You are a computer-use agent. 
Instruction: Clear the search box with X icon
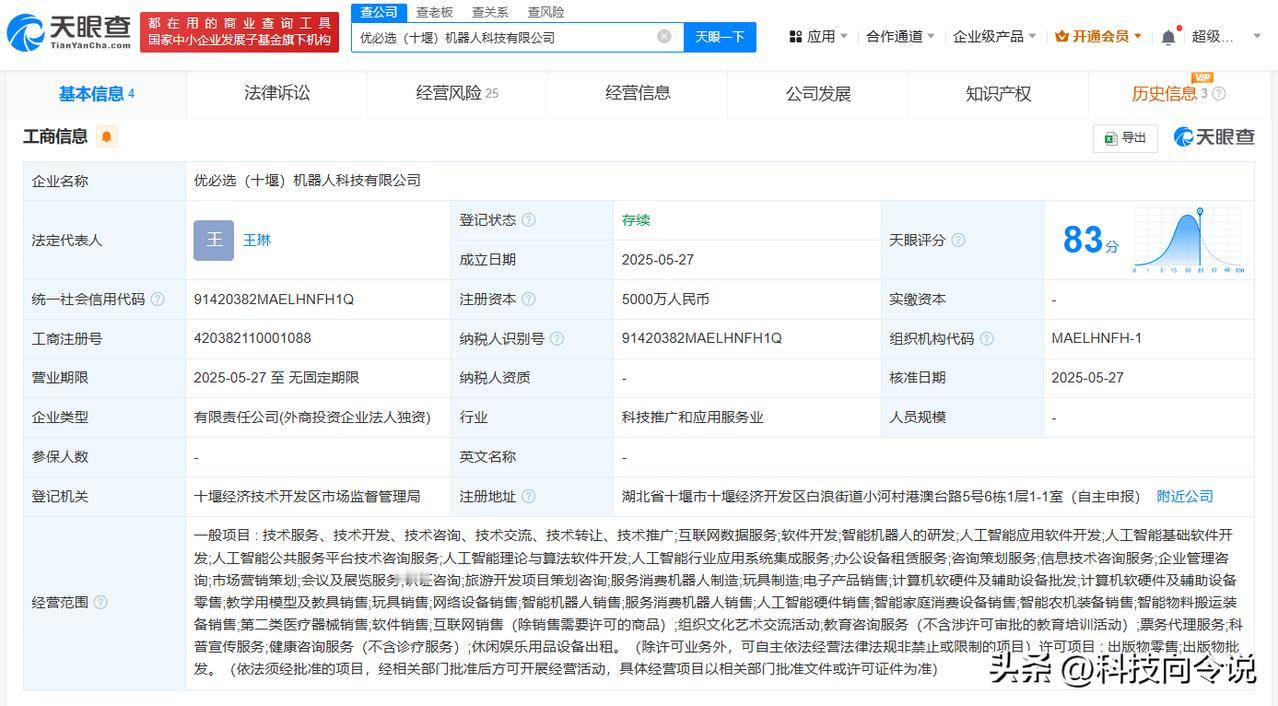click(664, 37)
